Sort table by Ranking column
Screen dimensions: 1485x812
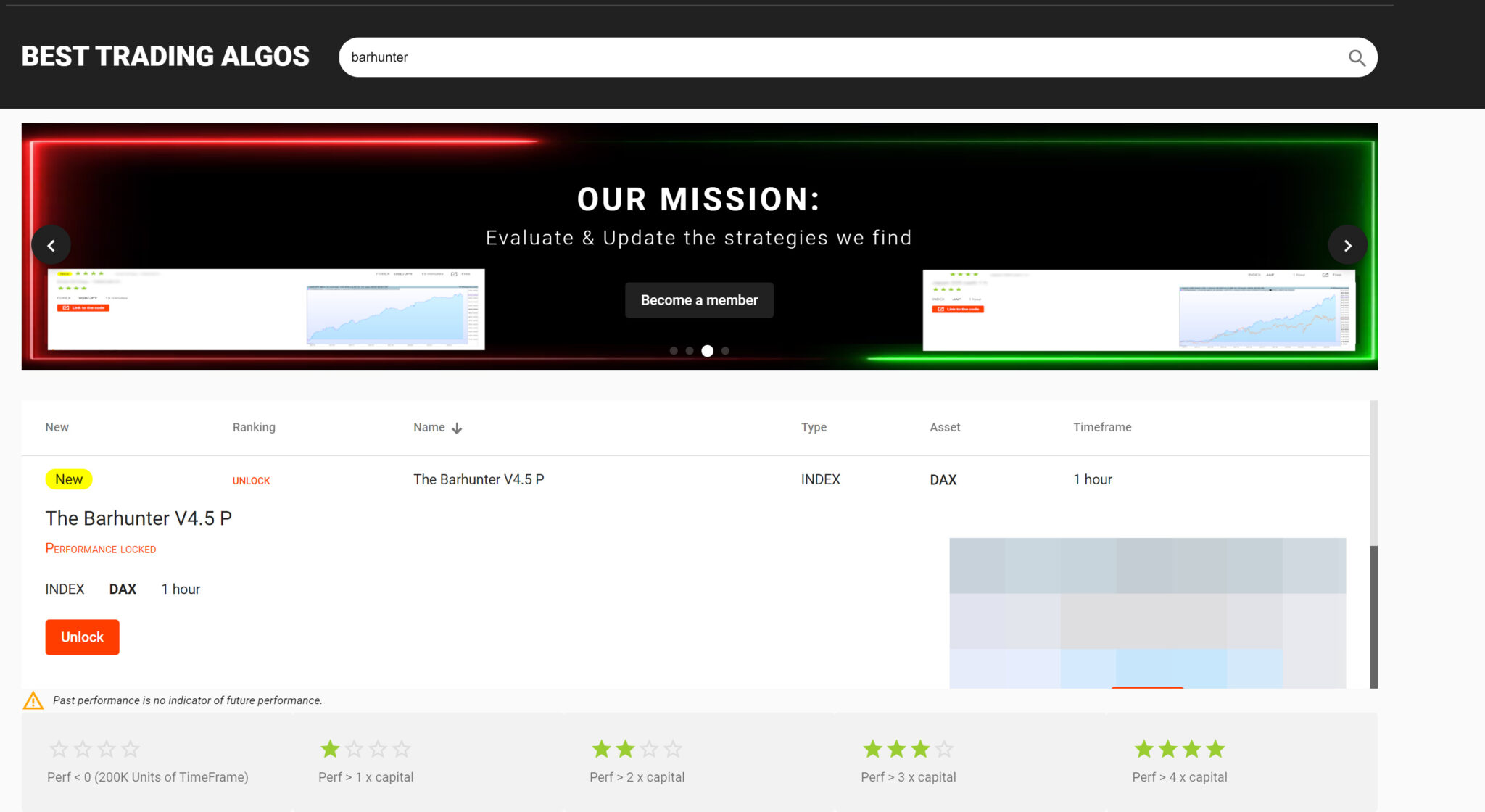(254, 428)
